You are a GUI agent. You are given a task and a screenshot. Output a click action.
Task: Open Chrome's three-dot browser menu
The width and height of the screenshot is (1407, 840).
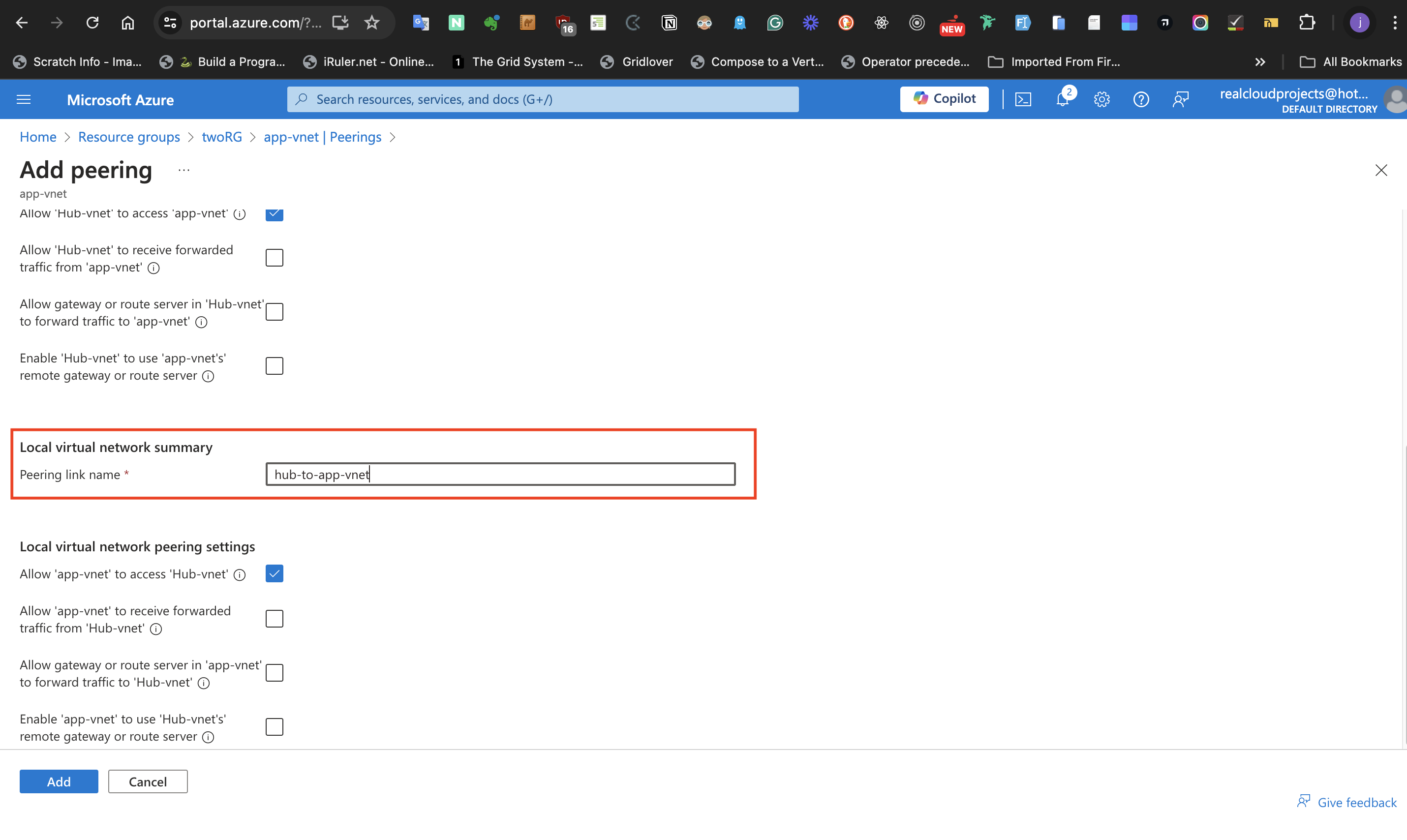(1395, 23)
